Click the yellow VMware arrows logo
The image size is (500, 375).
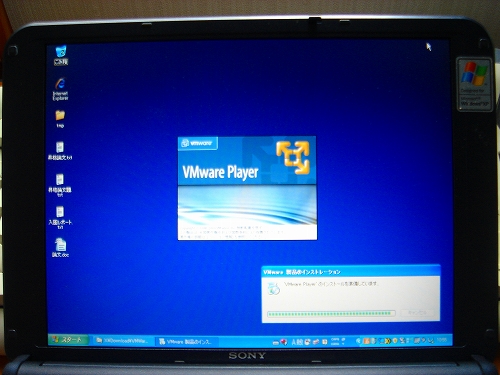tap(293, 158)
